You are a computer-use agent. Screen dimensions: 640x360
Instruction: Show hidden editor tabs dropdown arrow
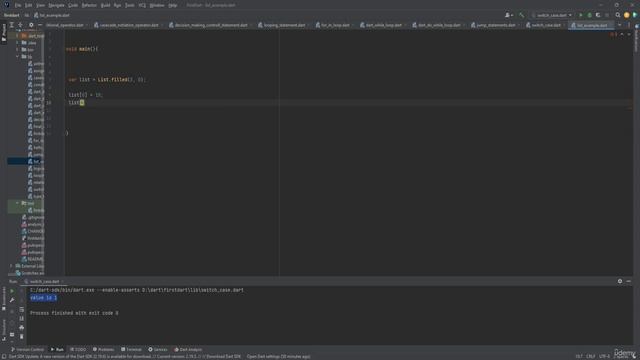[x=620, y=25]
